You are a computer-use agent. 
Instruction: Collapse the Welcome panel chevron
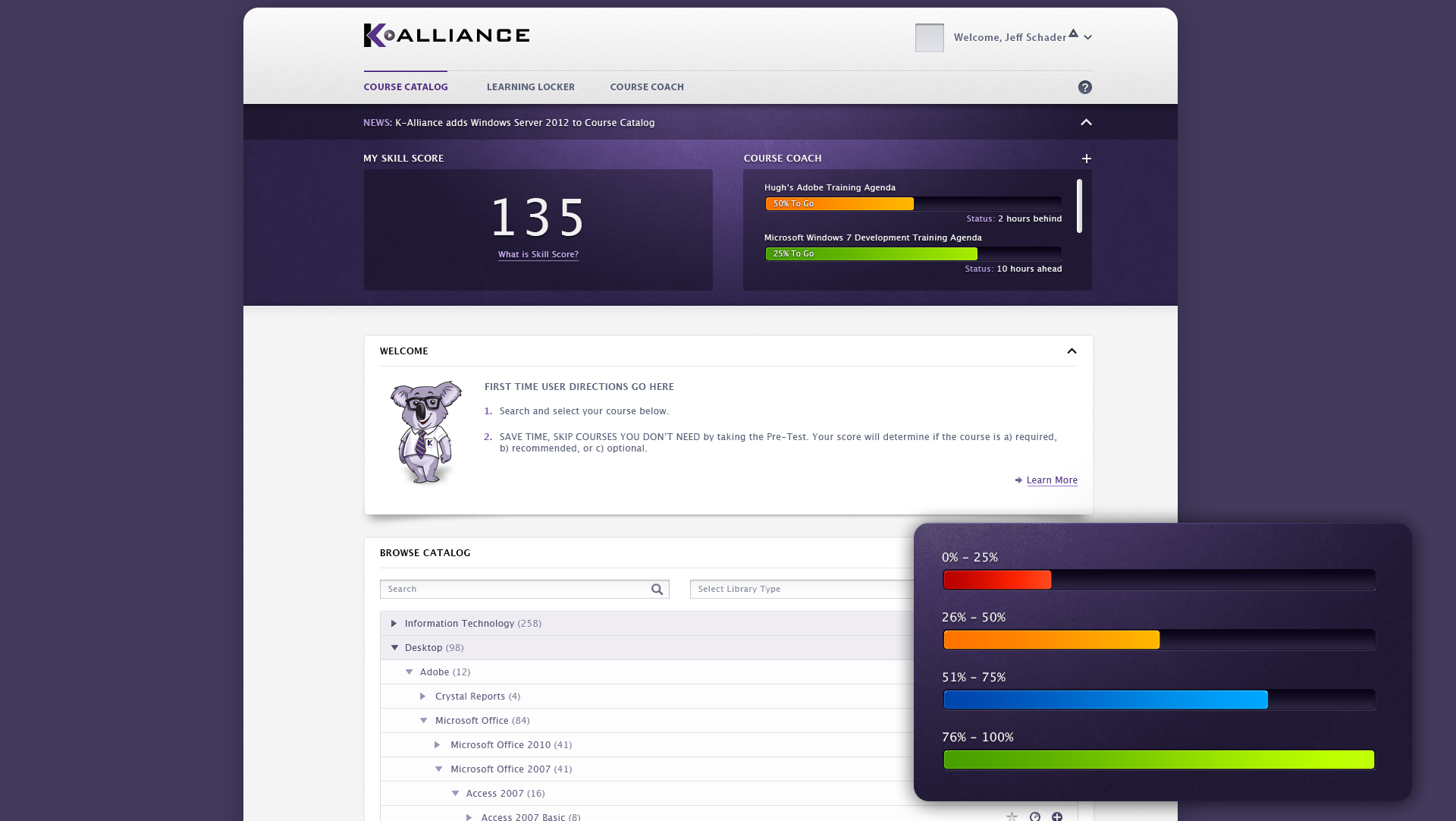click(x=1072, y=351)
